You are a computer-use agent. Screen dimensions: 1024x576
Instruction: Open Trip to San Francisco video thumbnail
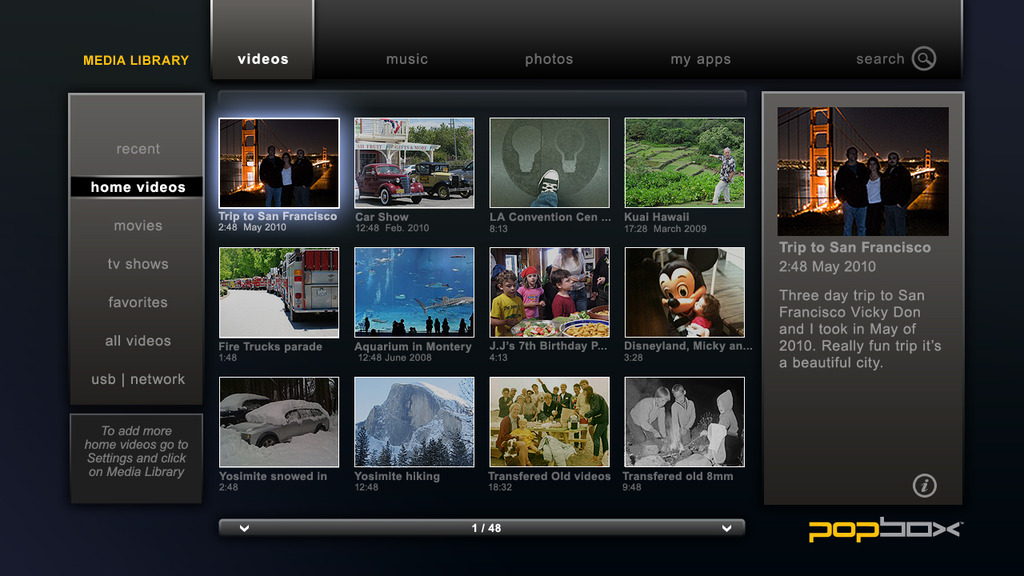point(279,163)
